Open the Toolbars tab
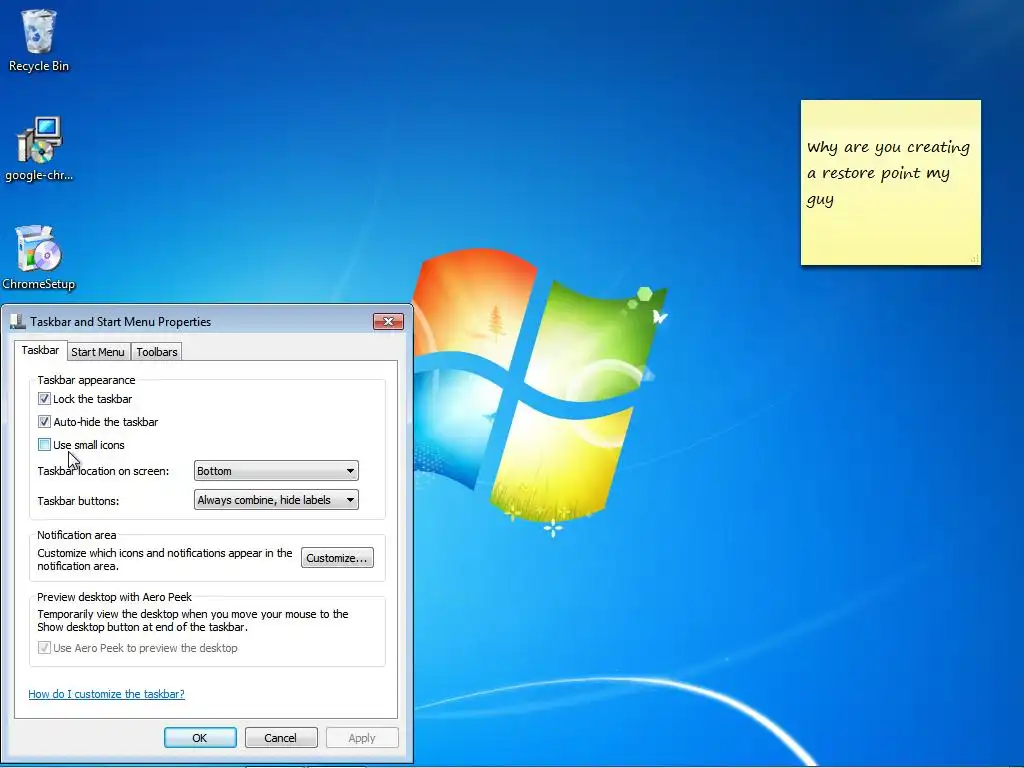This screenshot has width=1024, height=768. [157, 352]
